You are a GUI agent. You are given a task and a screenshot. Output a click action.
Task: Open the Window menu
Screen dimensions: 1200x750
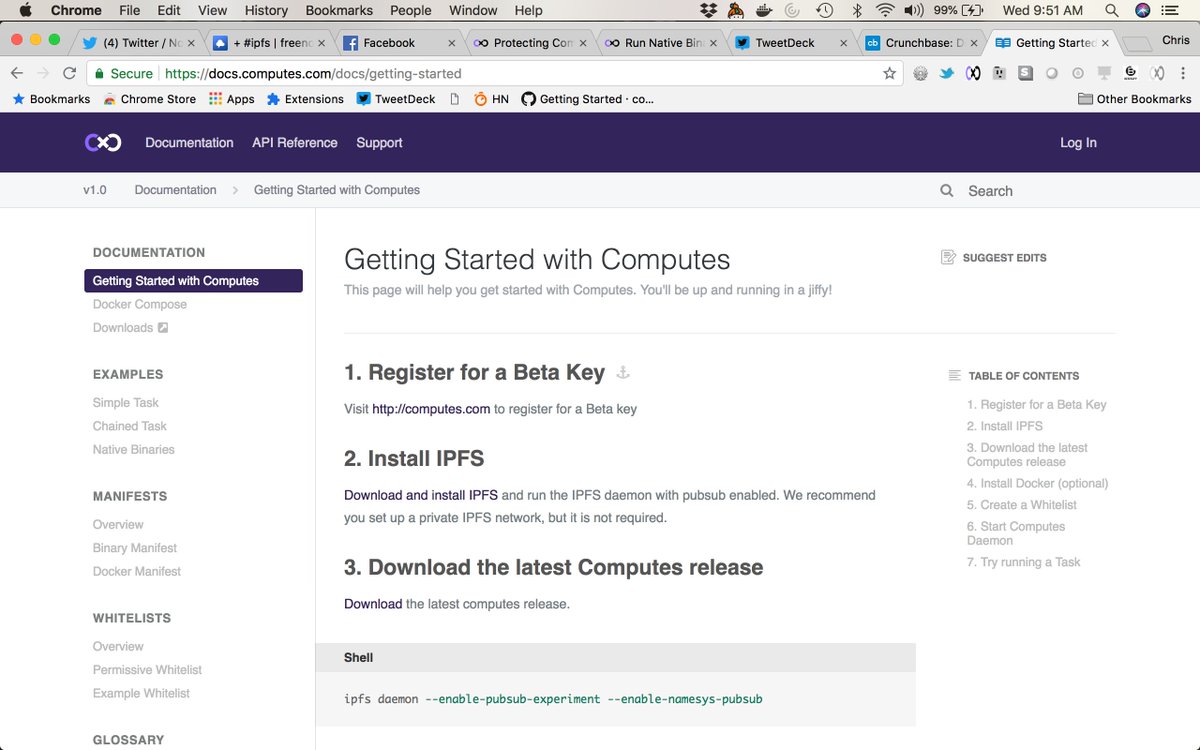[473, 11]
